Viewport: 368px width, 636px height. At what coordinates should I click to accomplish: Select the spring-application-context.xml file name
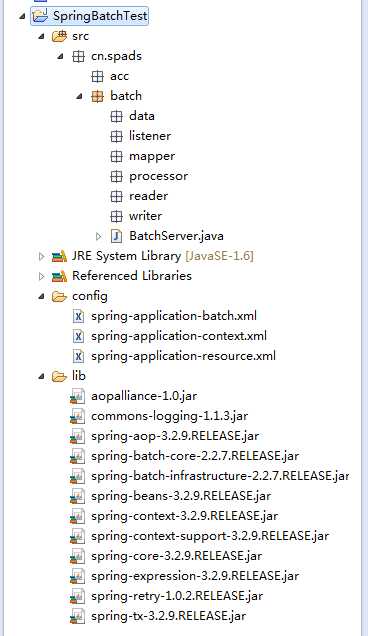pos(179,336)
